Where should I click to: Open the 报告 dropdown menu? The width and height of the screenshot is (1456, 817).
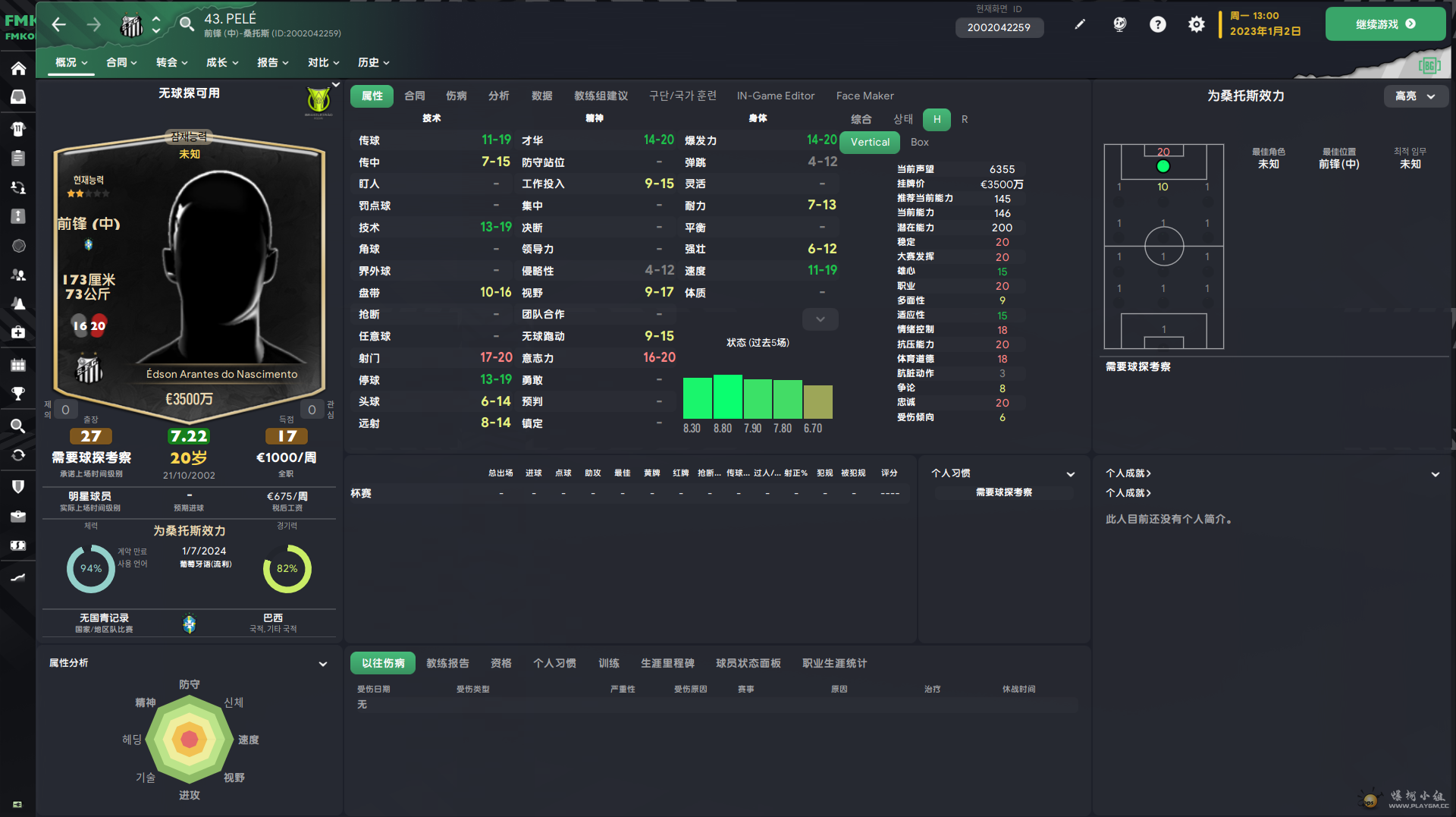click(273, 62)
